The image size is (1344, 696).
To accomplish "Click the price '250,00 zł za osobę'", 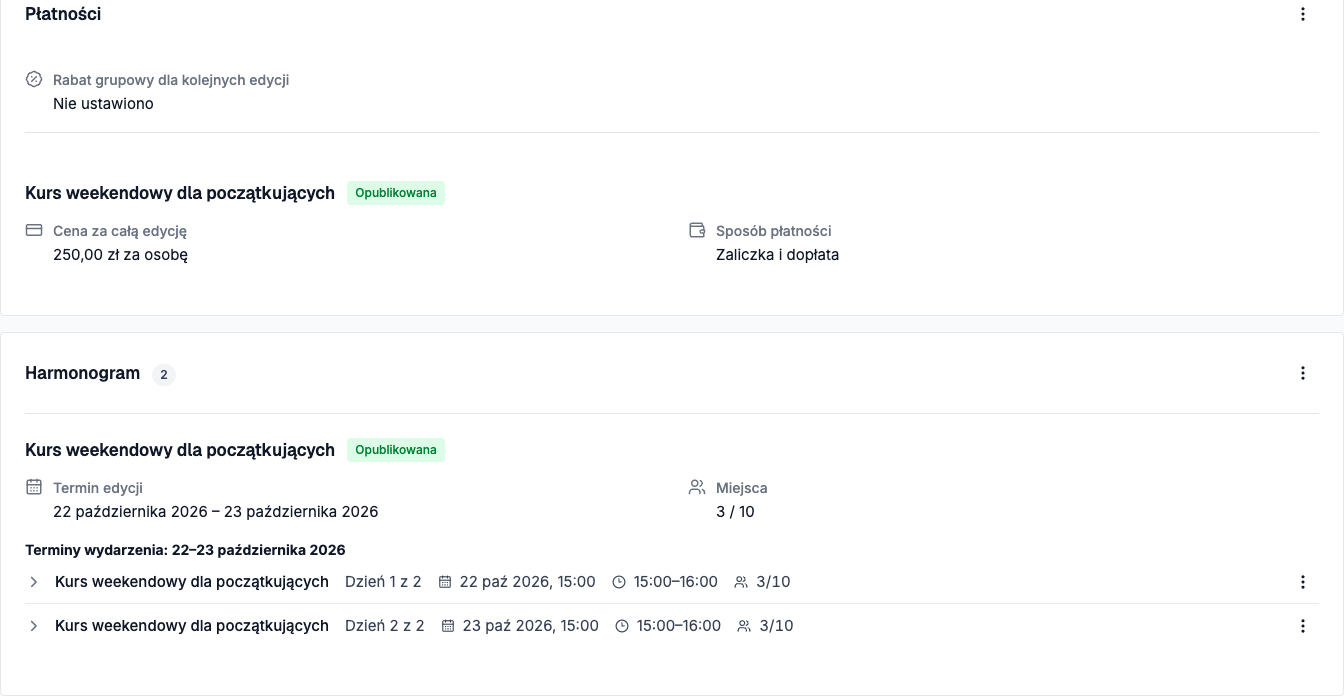I will (121, 254).
